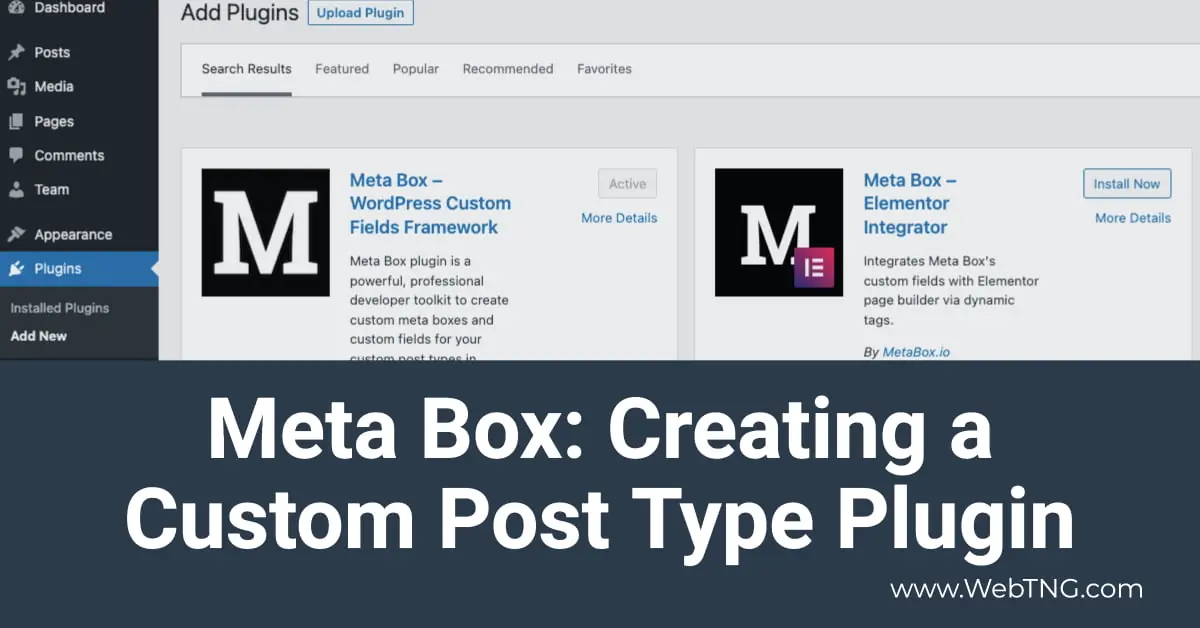Click the Dashboard gauge icon in sidebar
The image size is (1200, 628).
tap(16, 8)
